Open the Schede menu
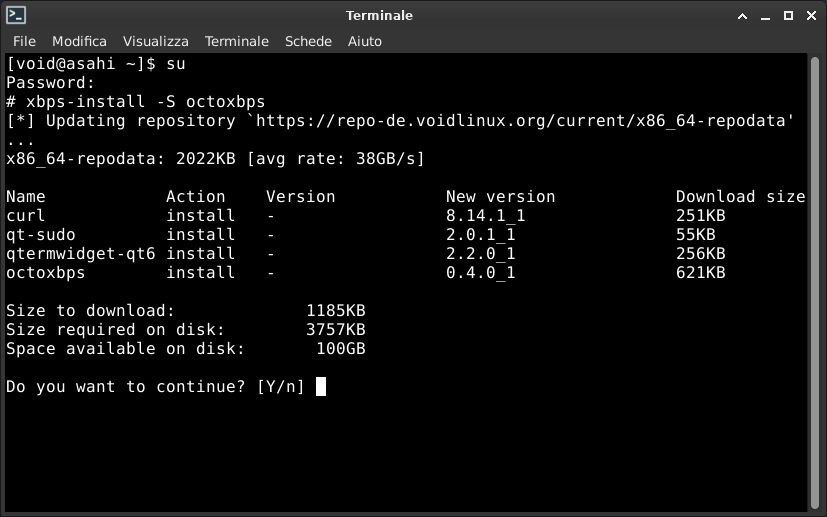 point(308,41)
